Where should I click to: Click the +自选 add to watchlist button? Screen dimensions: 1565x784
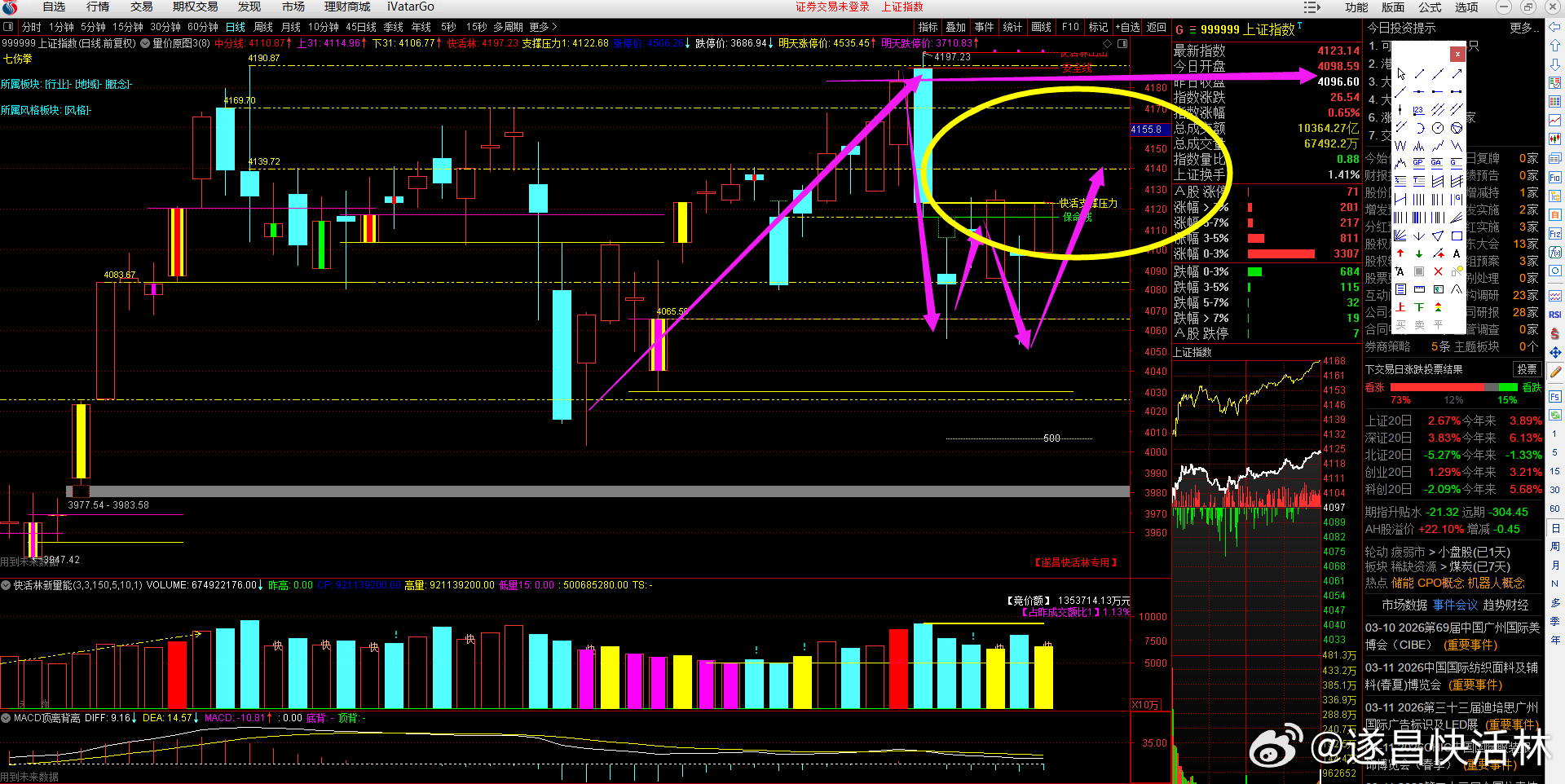click(1127, 27)
